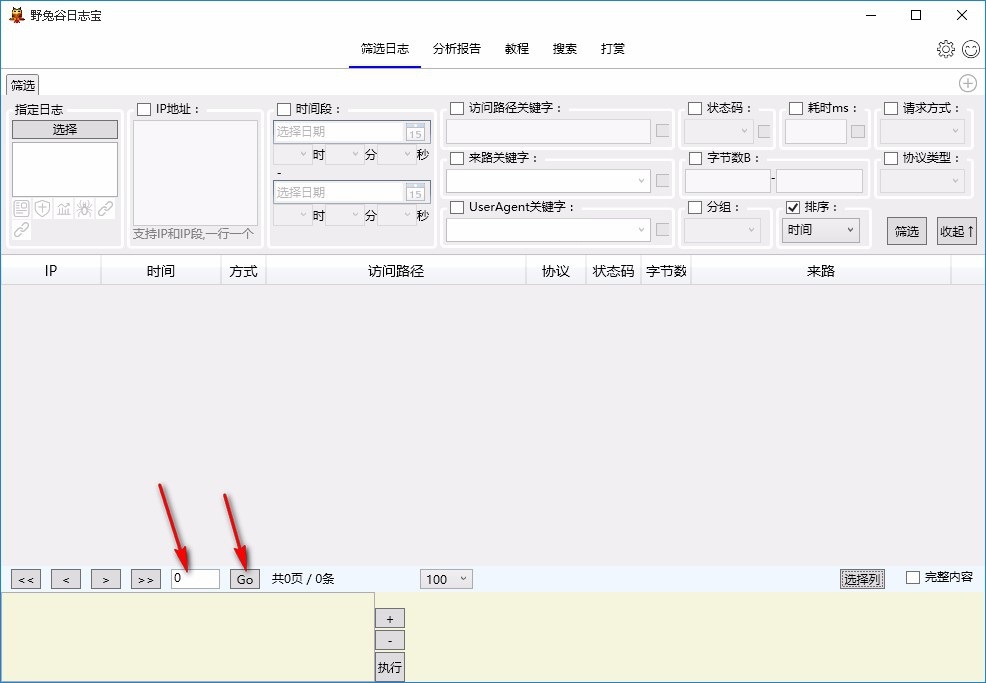The height and width of the screenshot is (683, 986).
Task: Click the 选择 button to choose logs
Action: point(65,130)
